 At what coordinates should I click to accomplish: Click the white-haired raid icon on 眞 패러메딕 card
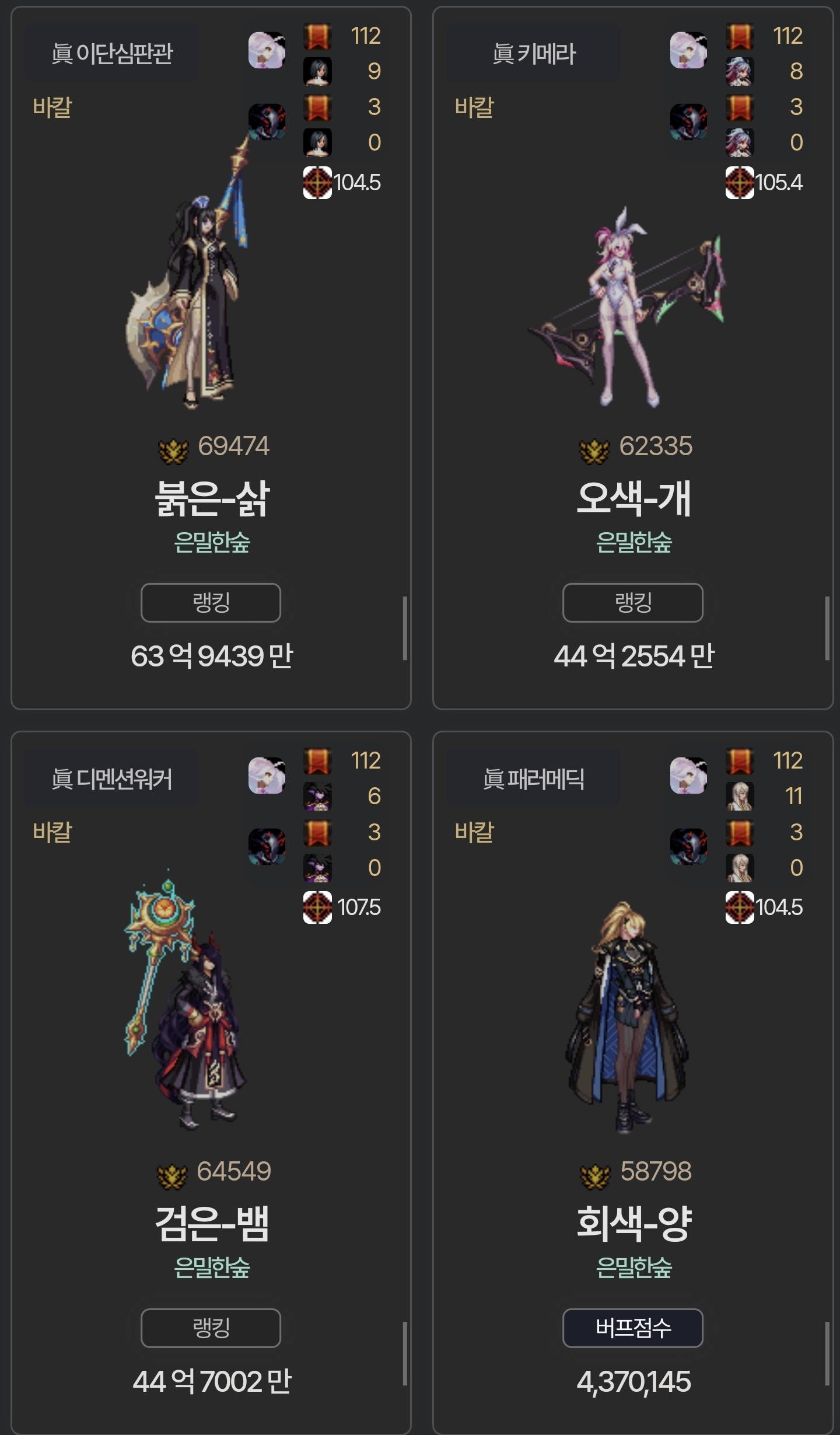[x=688, y=776]
